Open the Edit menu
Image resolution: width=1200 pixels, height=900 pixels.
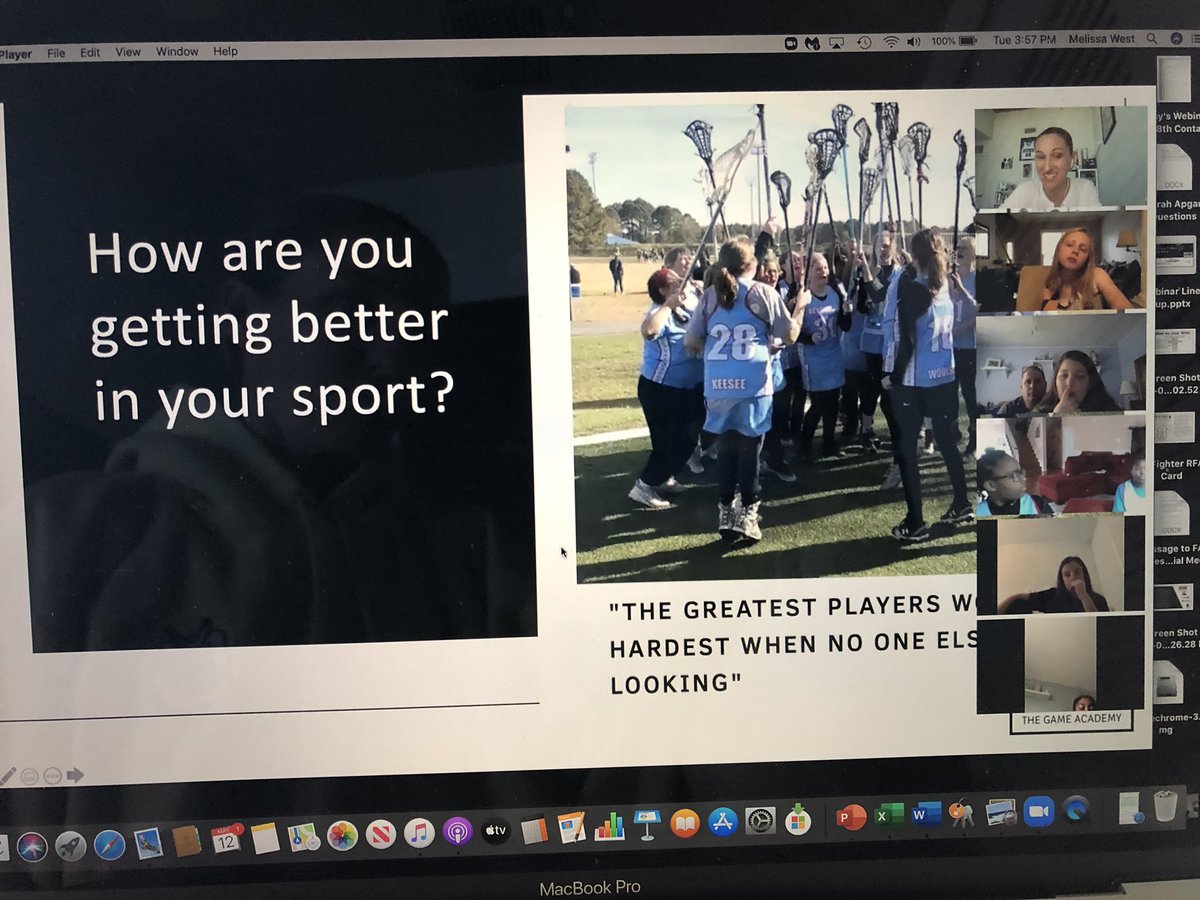(90, 52)
